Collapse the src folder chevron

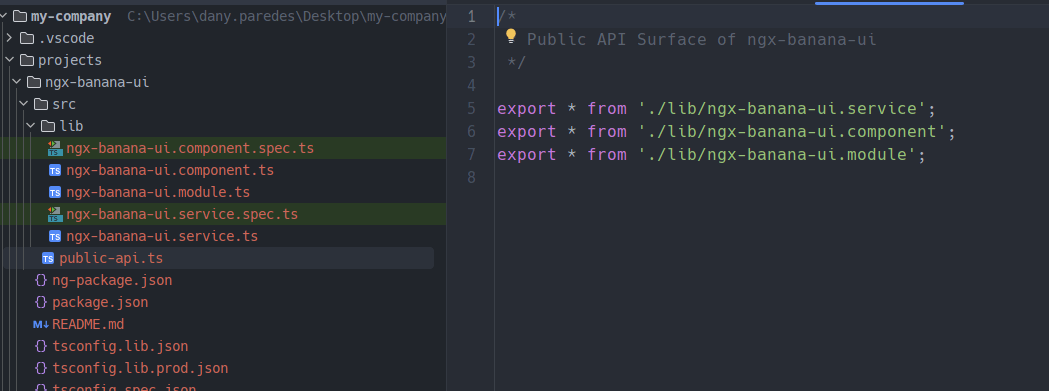[x=24, y=104]
